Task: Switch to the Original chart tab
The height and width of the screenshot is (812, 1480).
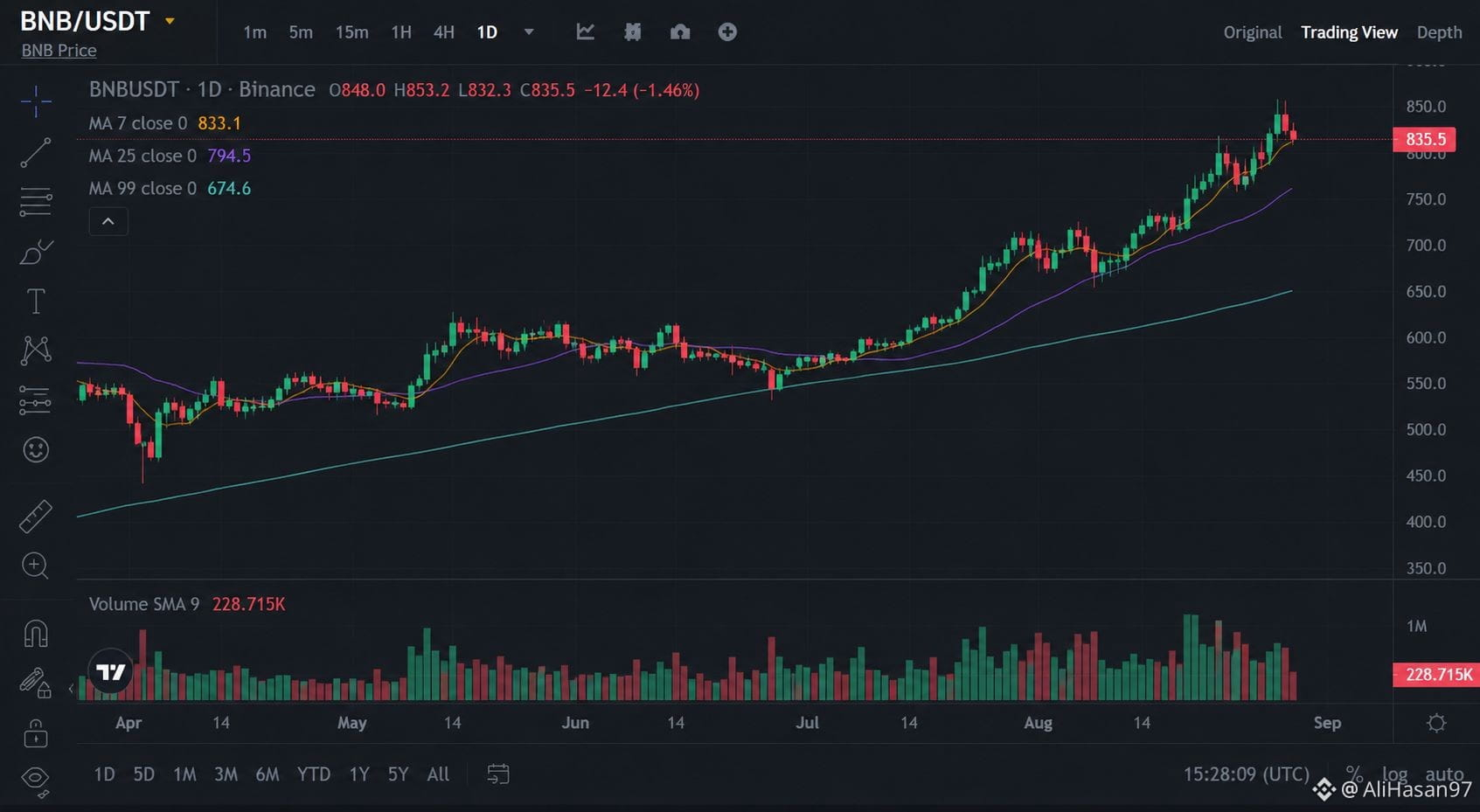Action: pos(1253,32)
